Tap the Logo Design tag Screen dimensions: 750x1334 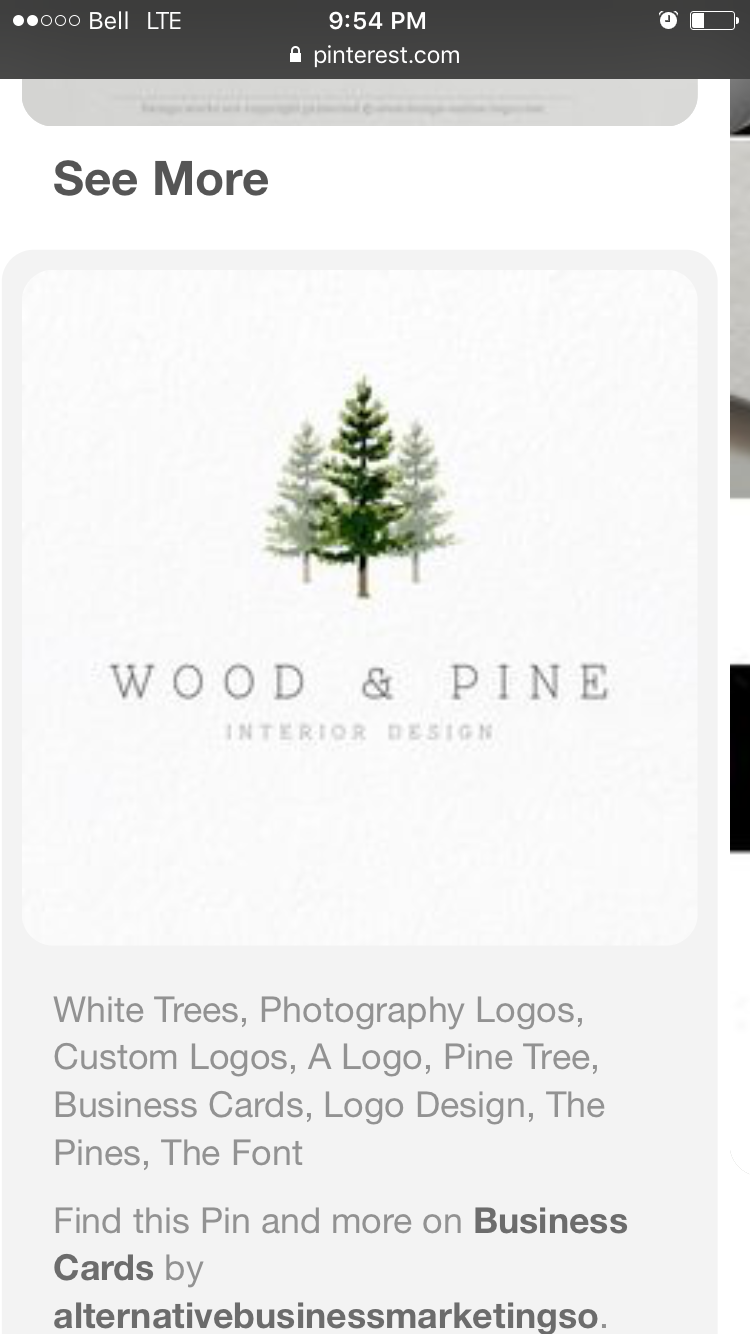pos(425,1105)
